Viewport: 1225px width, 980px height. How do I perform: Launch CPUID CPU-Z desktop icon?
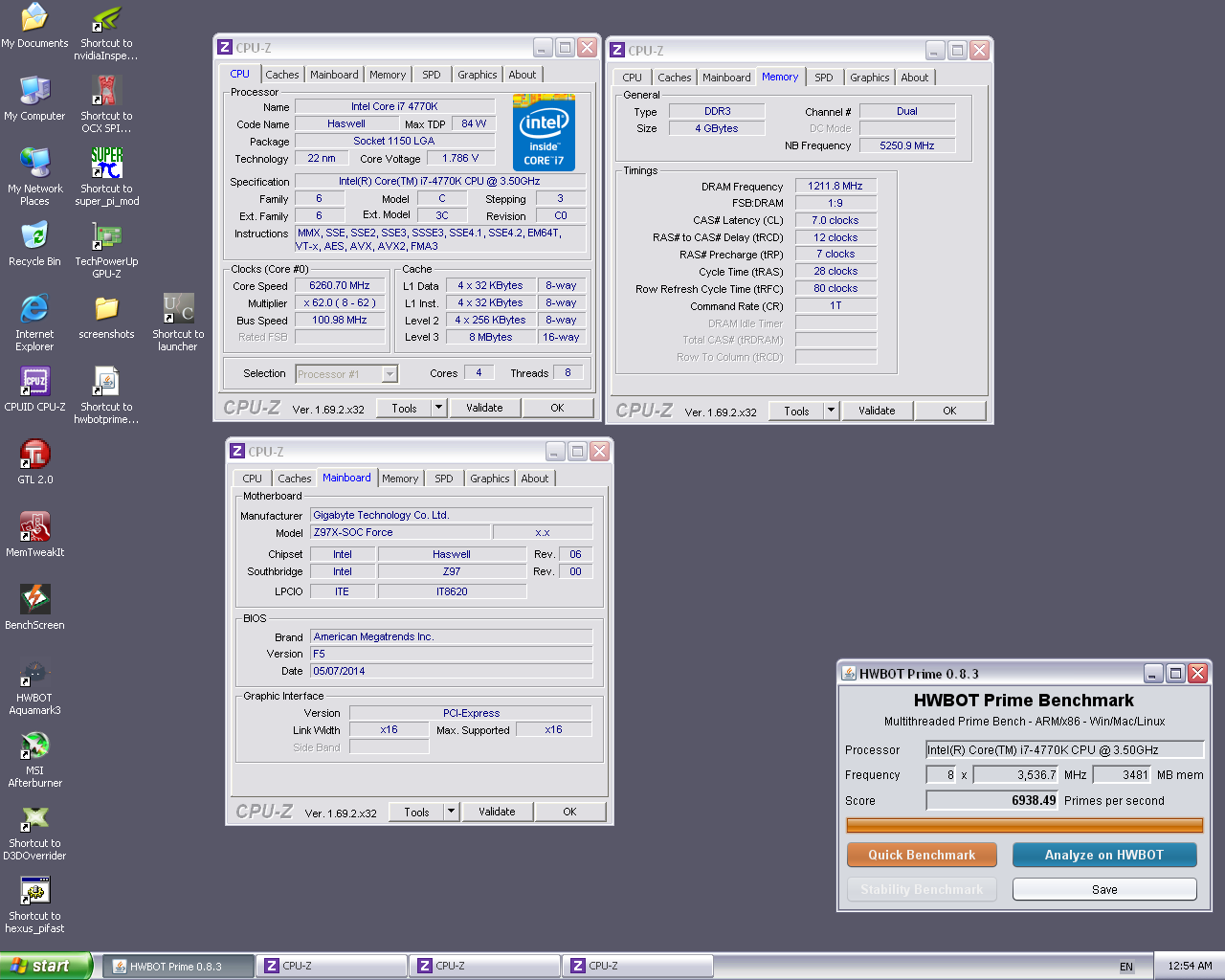click(34, 390)
